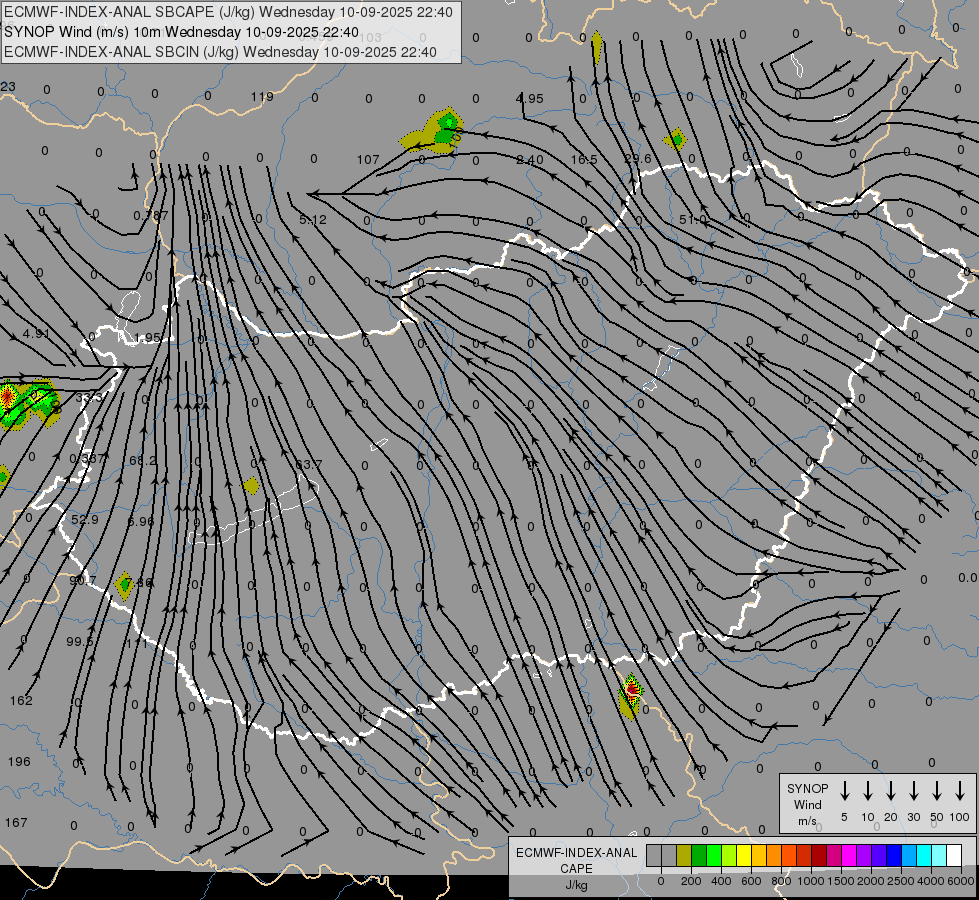Image resolution: width=979 pixels, height=900 pixels.
Task: Click the 30 m/s wind arrow in legend
Action: point(913,790)
